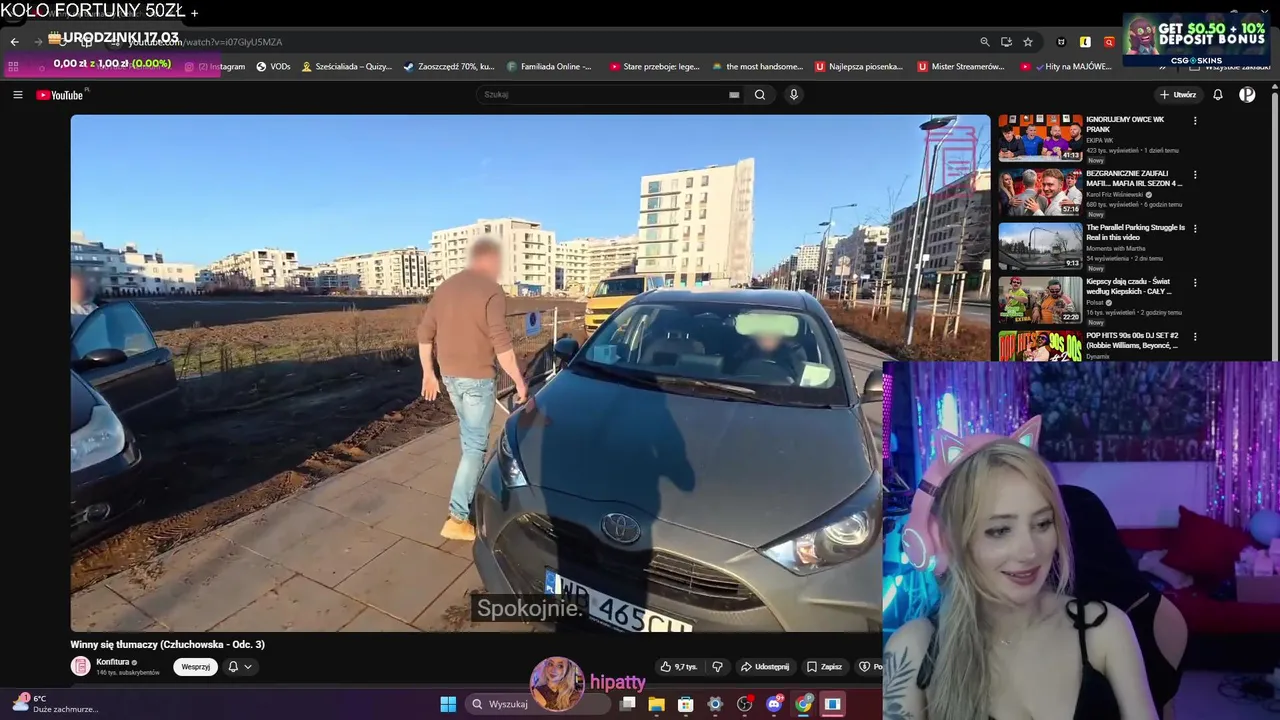Open options menu for IGNORUJEMY OWCE video
Screen dimensions: 1280x720
click(x=1195, y=121)
